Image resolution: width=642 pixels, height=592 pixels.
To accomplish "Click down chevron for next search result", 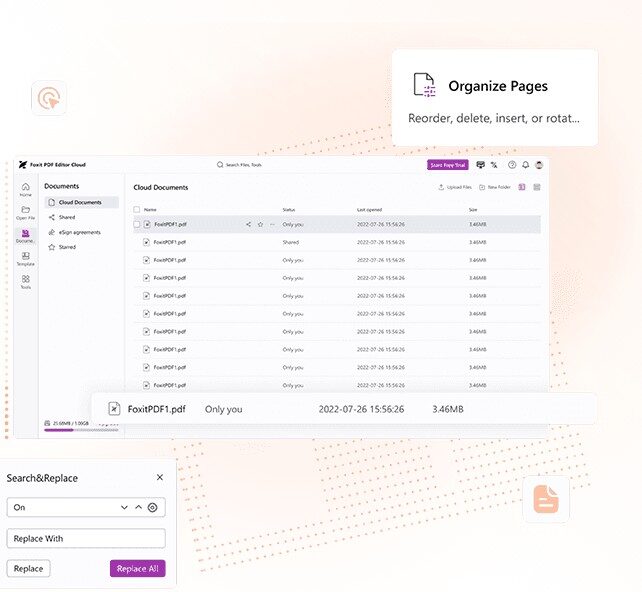I will 124,508.
